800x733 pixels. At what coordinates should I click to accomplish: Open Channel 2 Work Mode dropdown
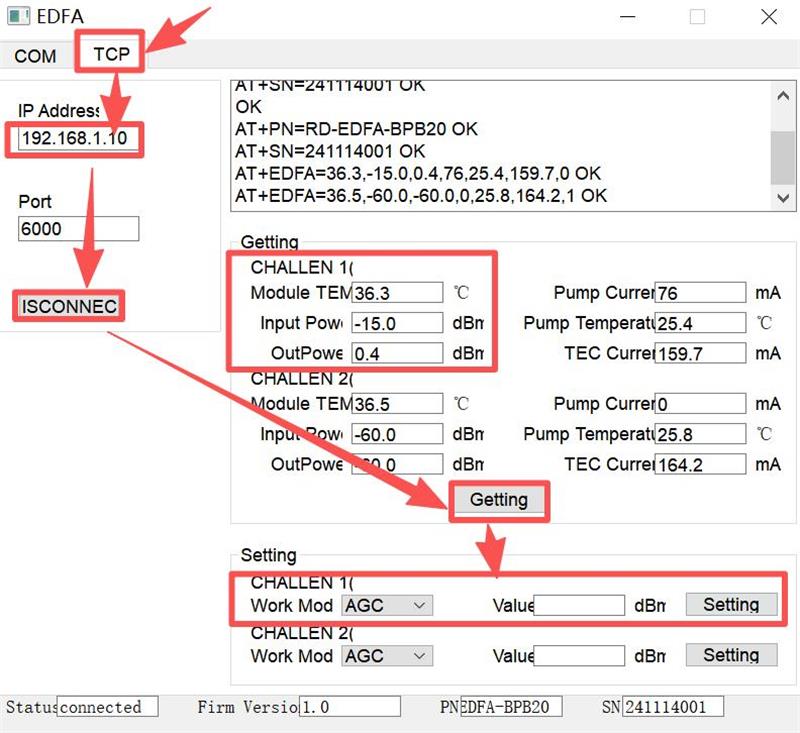pos(387,656)
